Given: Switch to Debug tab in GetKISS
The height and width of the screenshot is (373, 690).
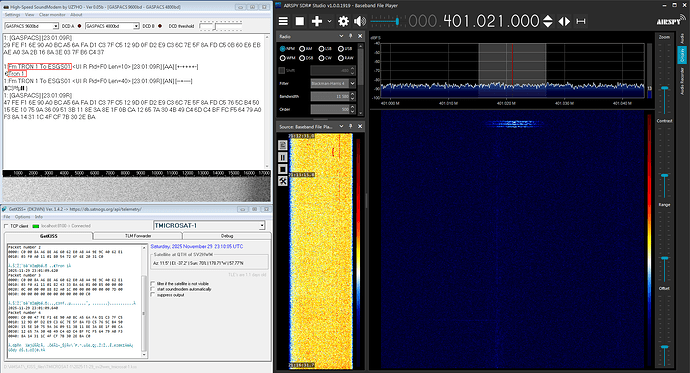Looking at the screenshot, I should pos(227,236).
